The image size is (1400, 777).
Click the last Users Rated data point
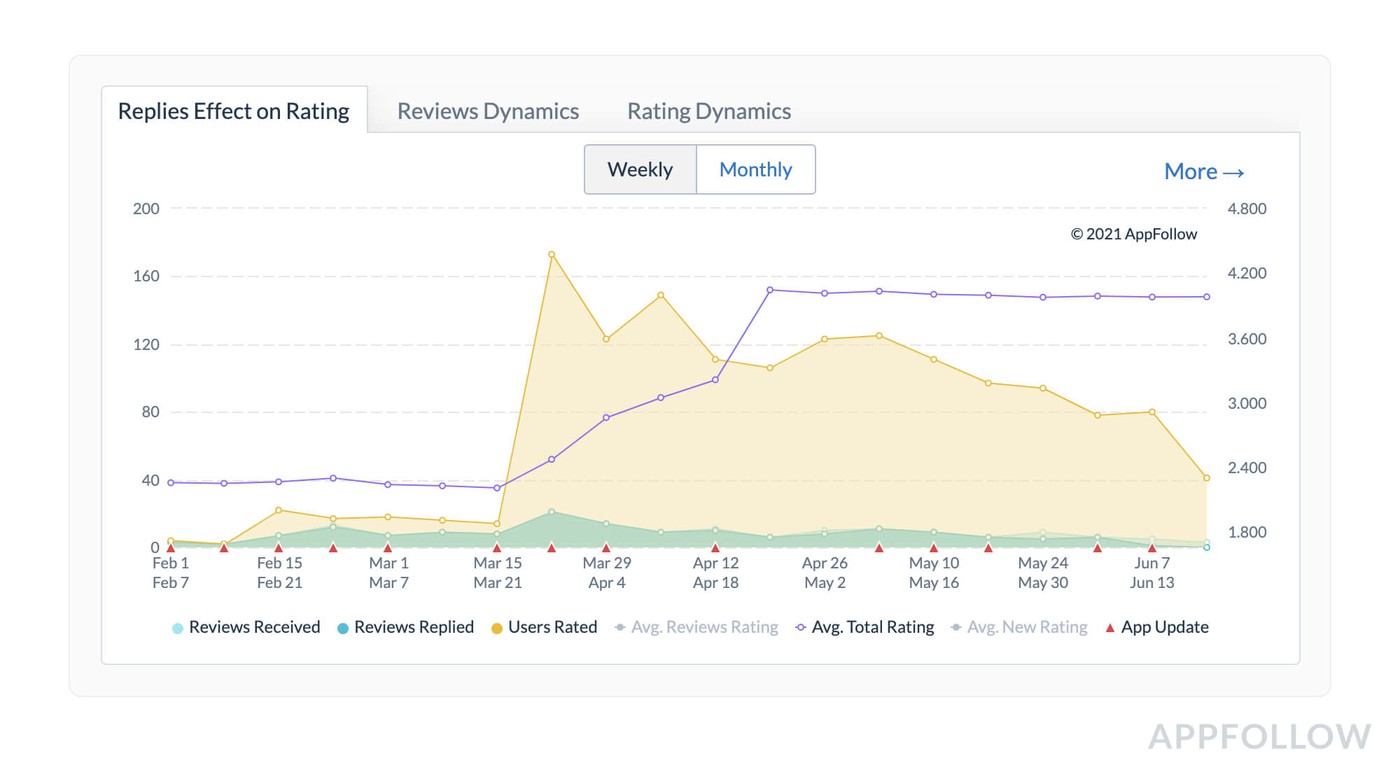pos(1207,478)
